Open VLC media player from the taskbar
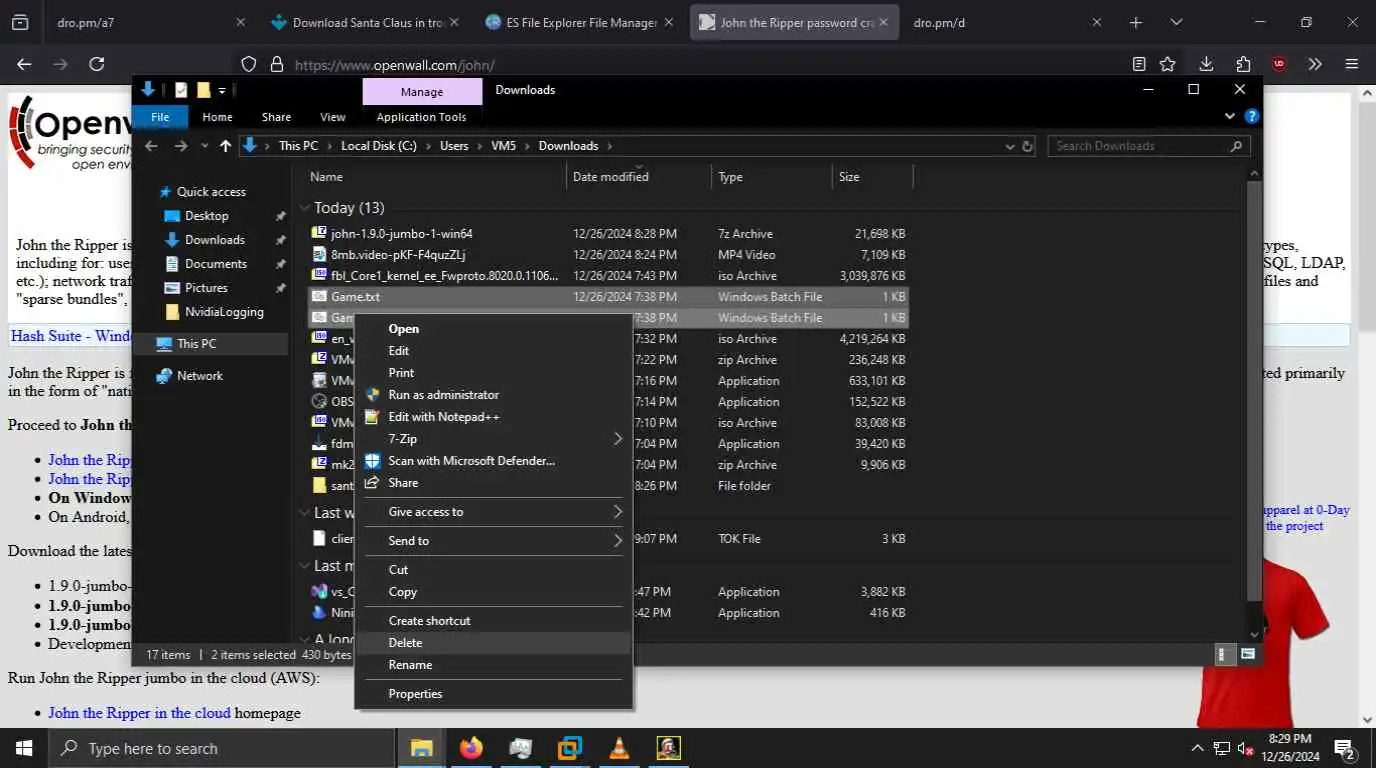This screenshot has width=1376, height=768. tap(619, 748)
